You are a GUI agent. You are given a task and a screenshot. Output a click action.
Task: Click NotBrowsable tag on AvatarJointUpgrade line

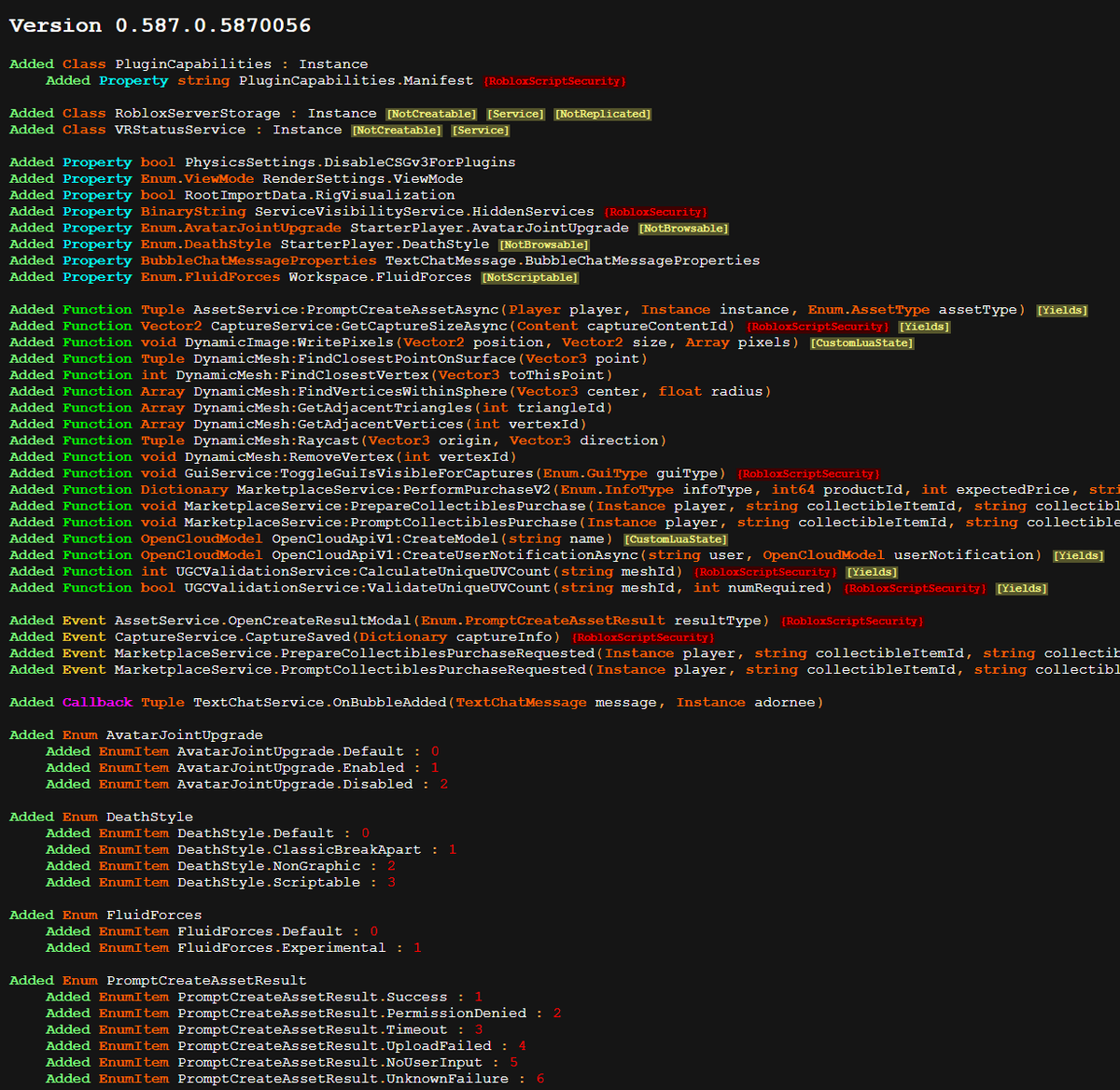[x=683, y=229]
